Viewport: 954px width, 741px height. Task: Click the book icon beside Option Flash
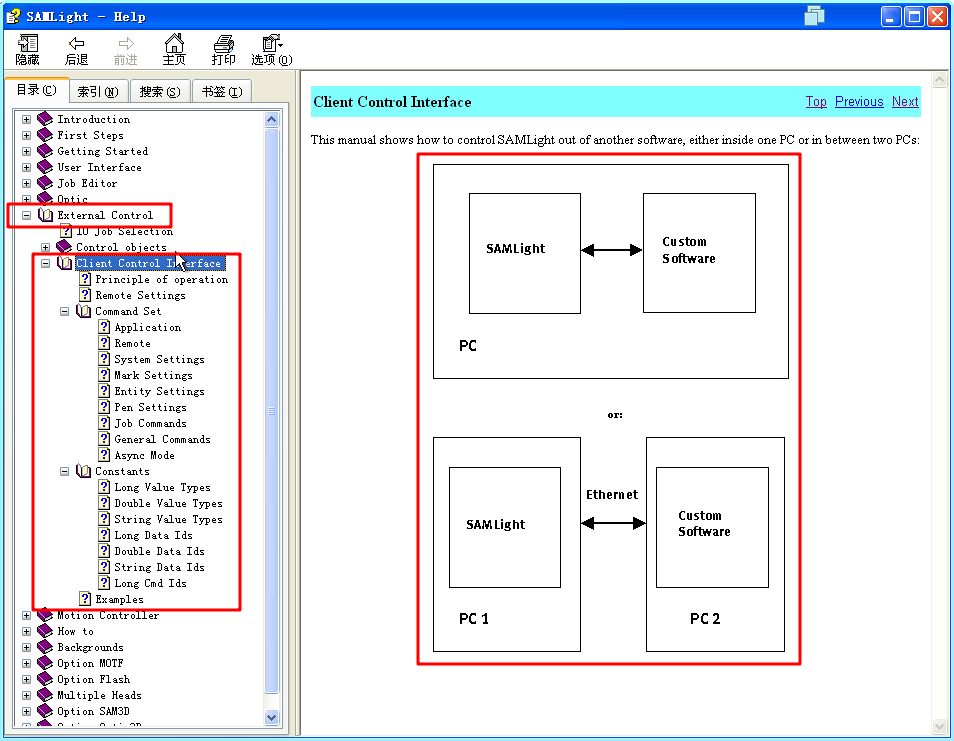click(45, 679)
